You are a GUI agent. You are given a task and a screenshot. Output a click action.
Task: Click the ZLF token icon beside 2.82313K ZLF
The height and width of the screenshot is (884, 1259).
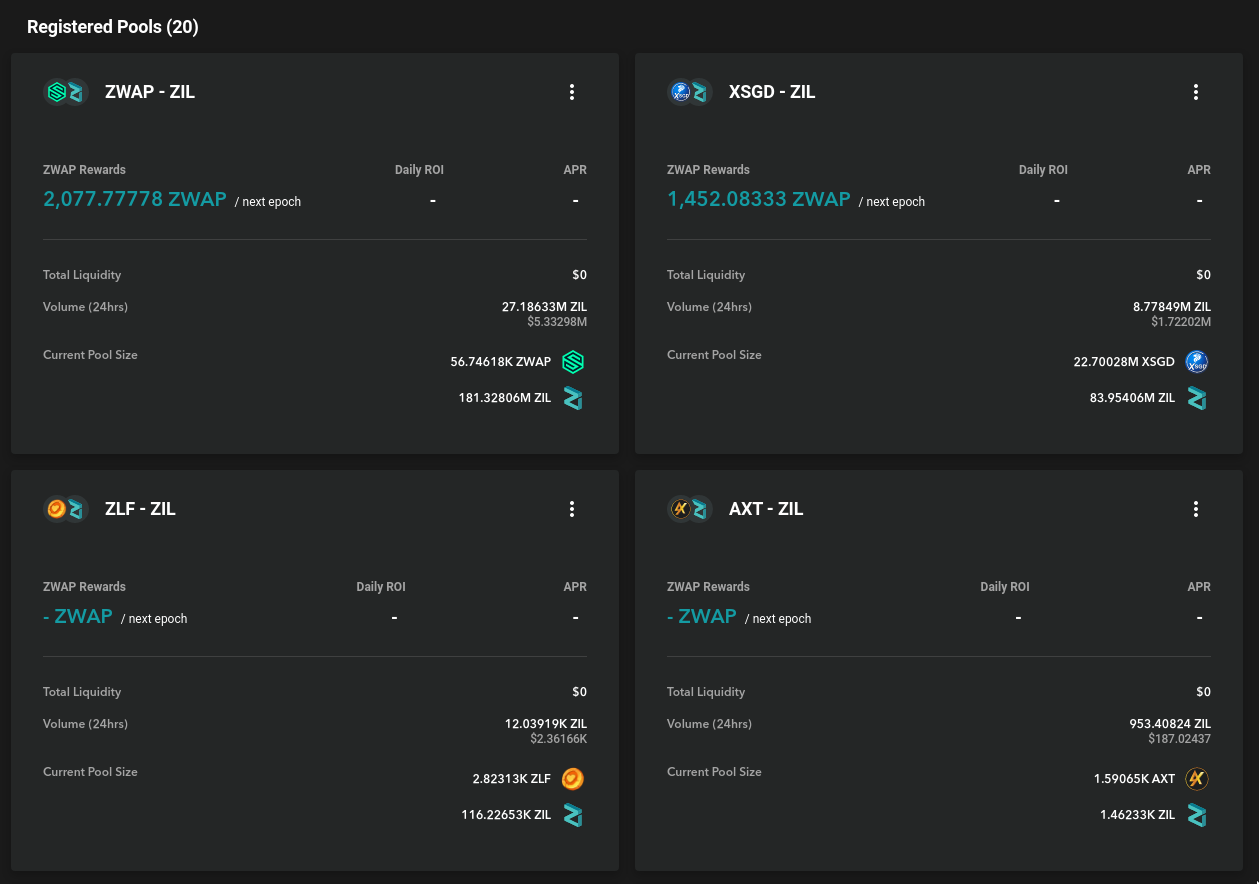(x=573, y=779)
